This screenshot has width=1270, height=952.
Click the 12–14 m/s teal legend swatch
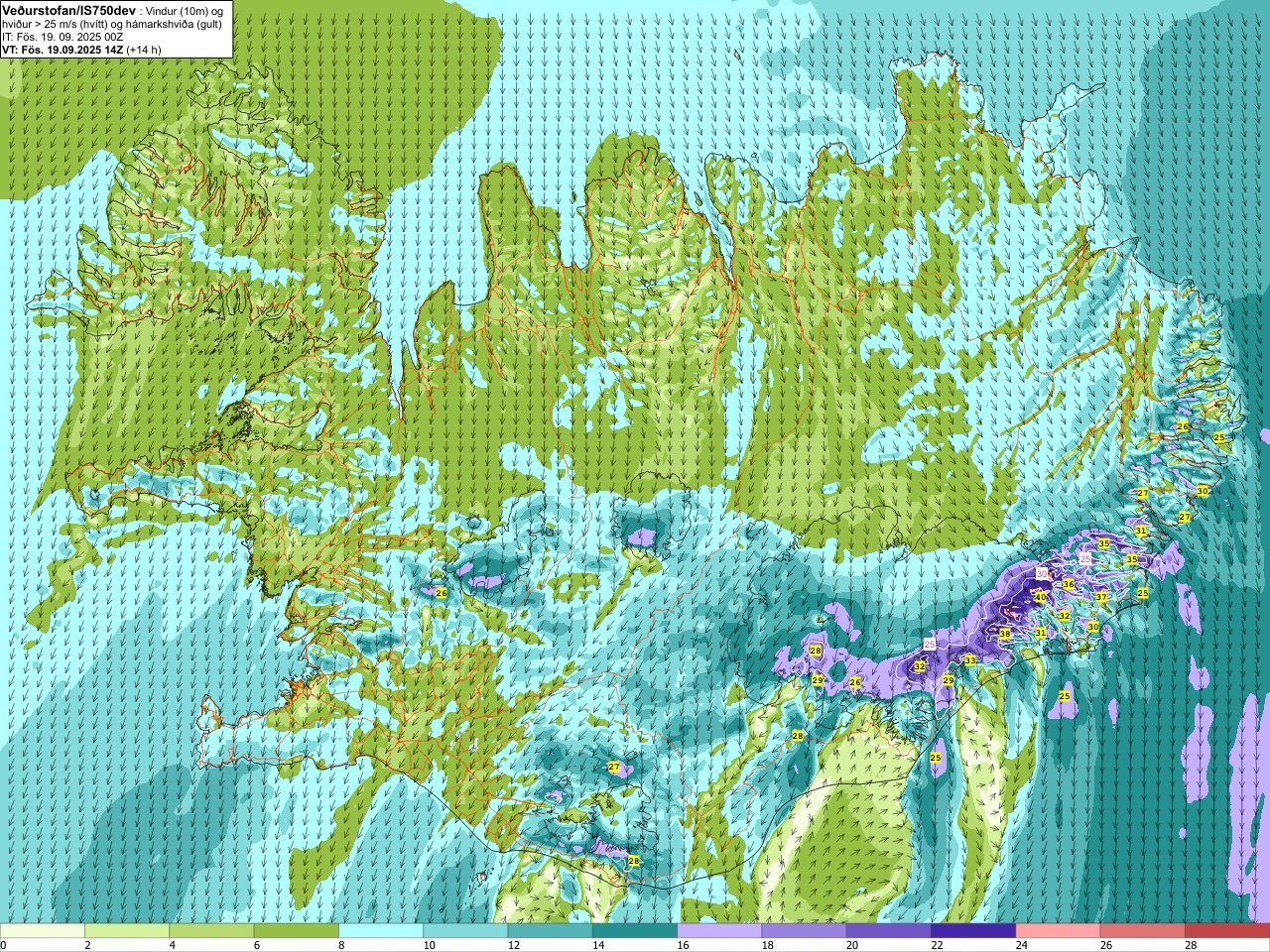(550, 930)
